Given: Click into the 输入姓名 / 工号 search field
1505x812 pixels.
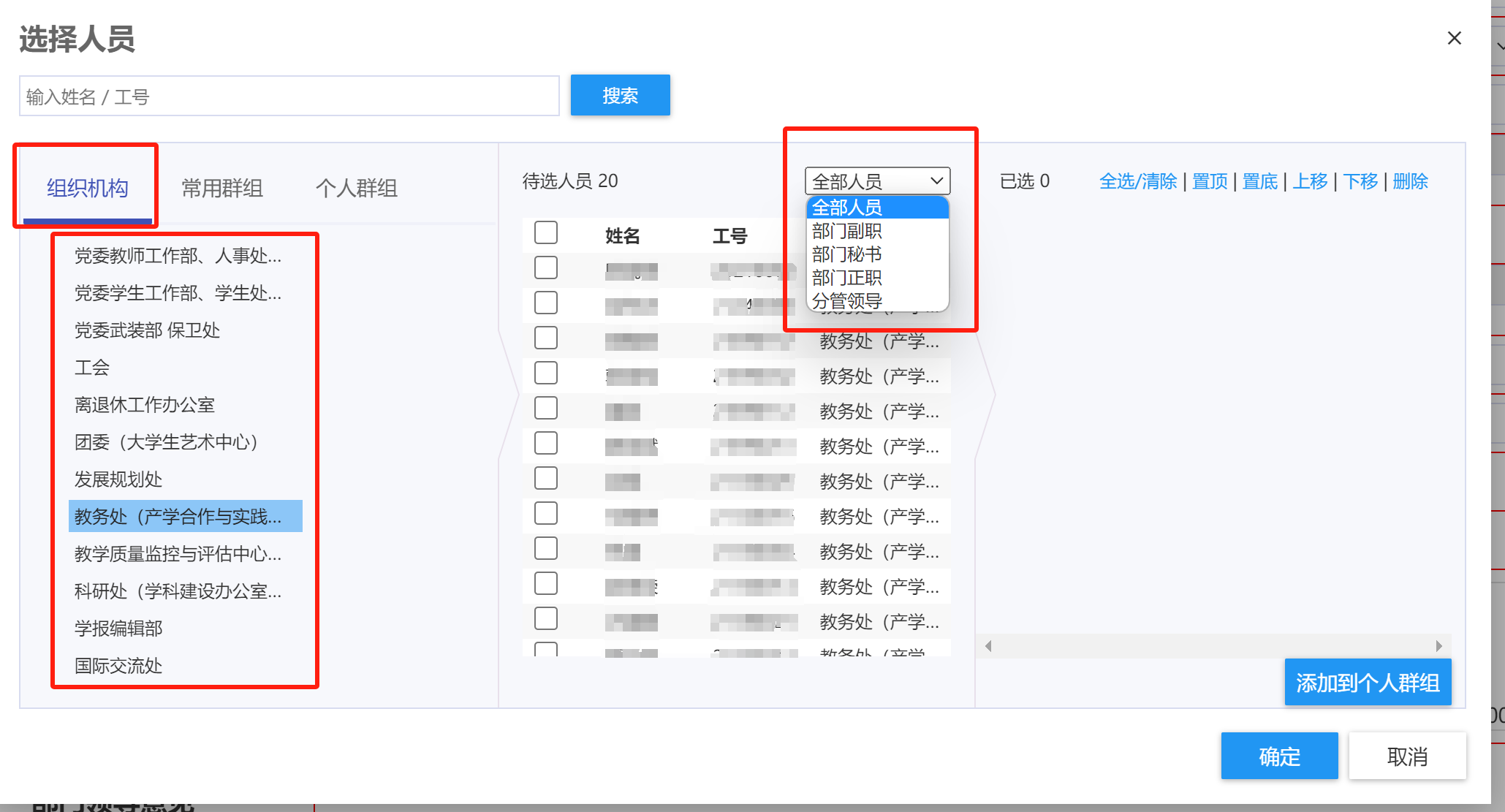Looking at the screenshot, I should coord(289,96).
